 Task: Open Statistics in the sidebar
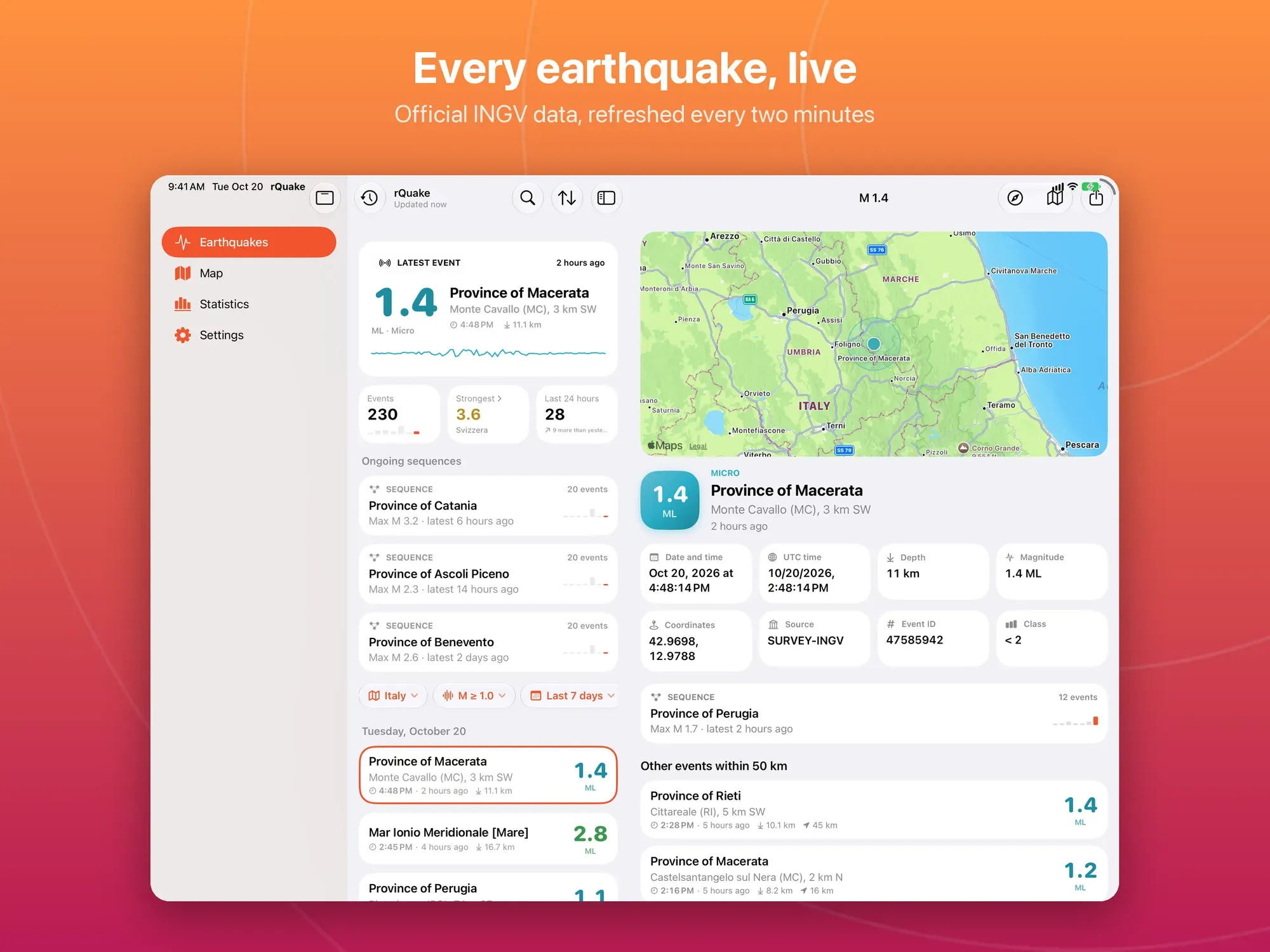pyautogui.click(x=249, y=304)
